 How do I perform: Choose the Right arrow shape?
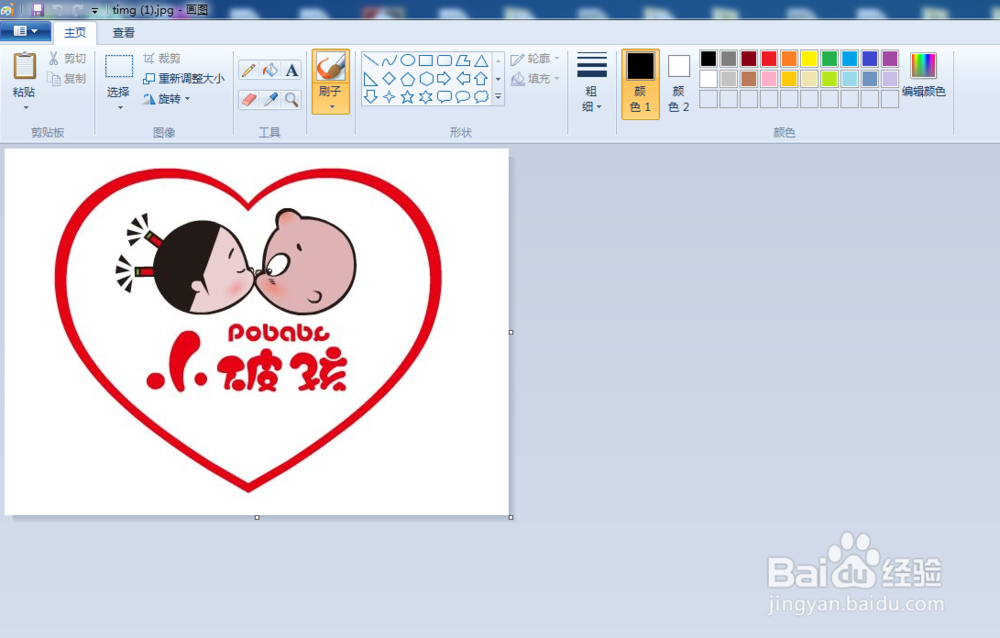pos(445,79)
